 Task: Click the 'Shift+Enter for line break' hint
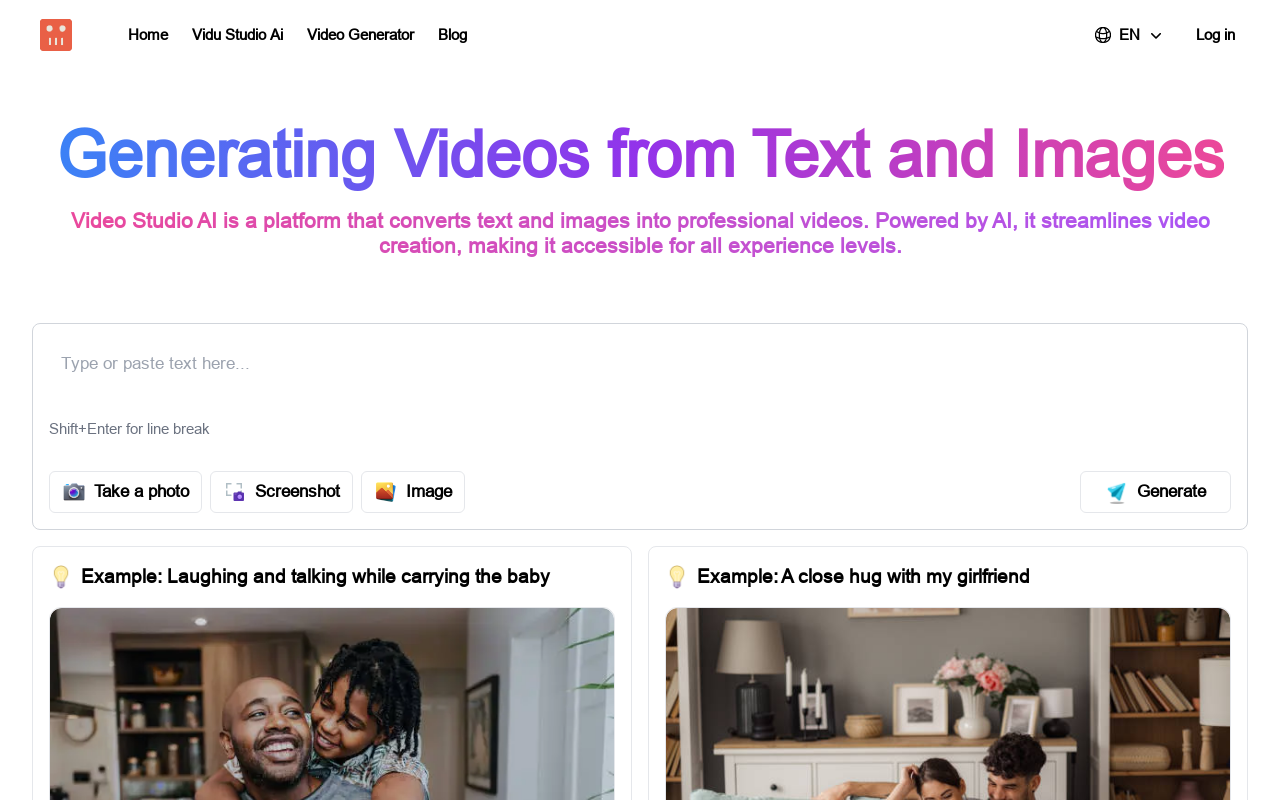(x=129, y=429)
